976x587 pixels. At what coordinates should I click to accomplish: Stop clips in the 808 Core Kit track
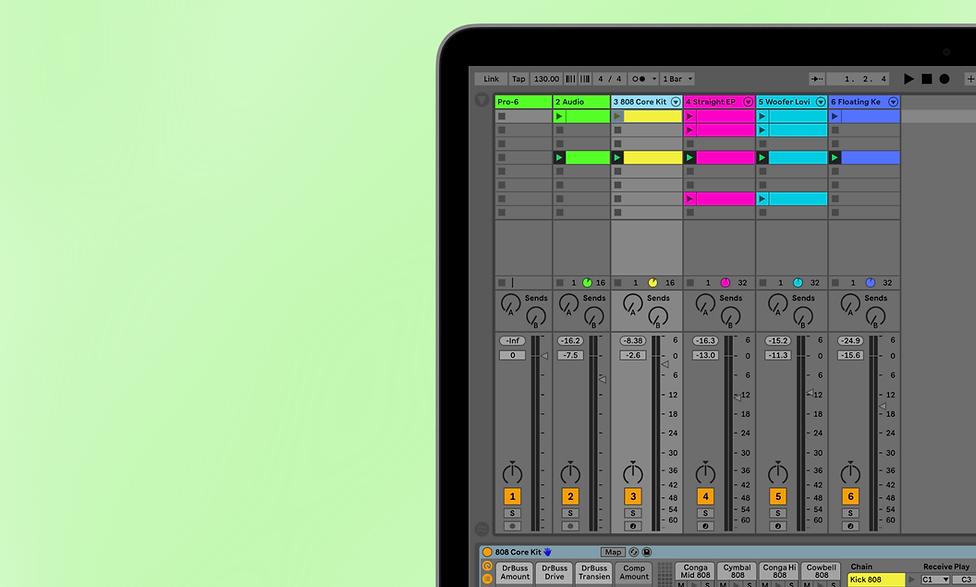(x=617, y=283)
